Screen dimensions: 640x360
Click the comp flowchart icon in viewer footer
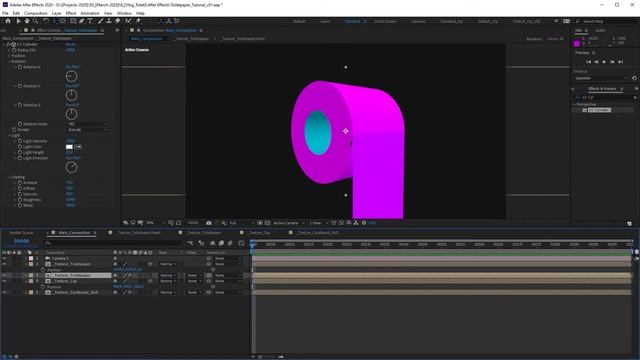356,223
